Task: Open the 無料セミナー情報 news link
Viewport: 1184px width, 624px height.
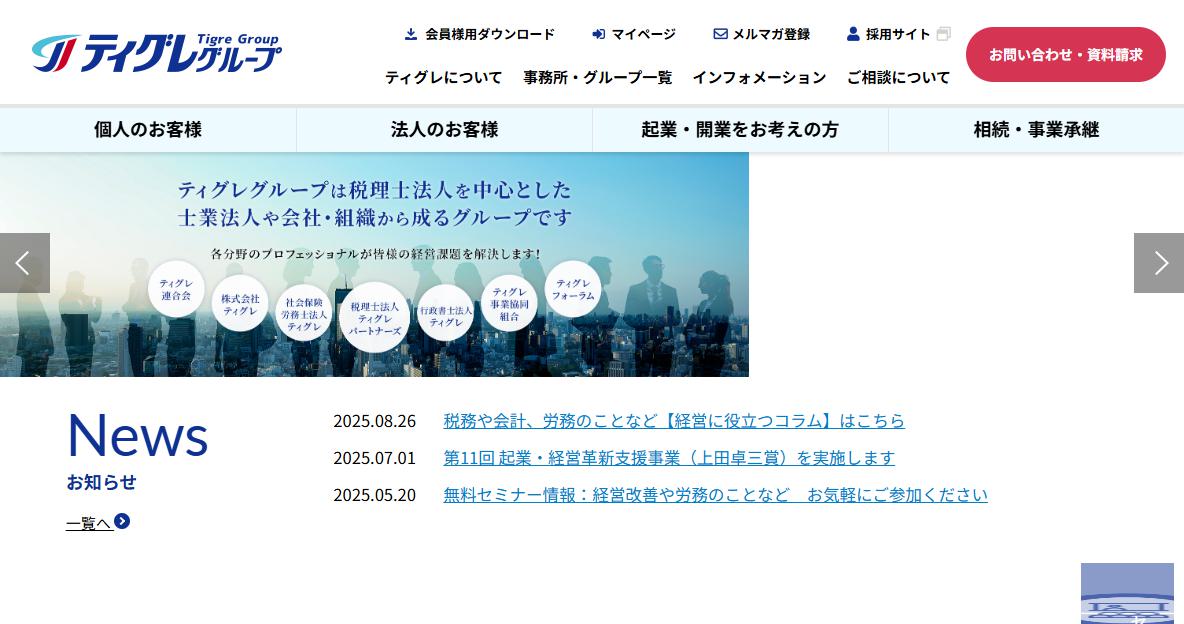Action: click(x=715, y=495)
